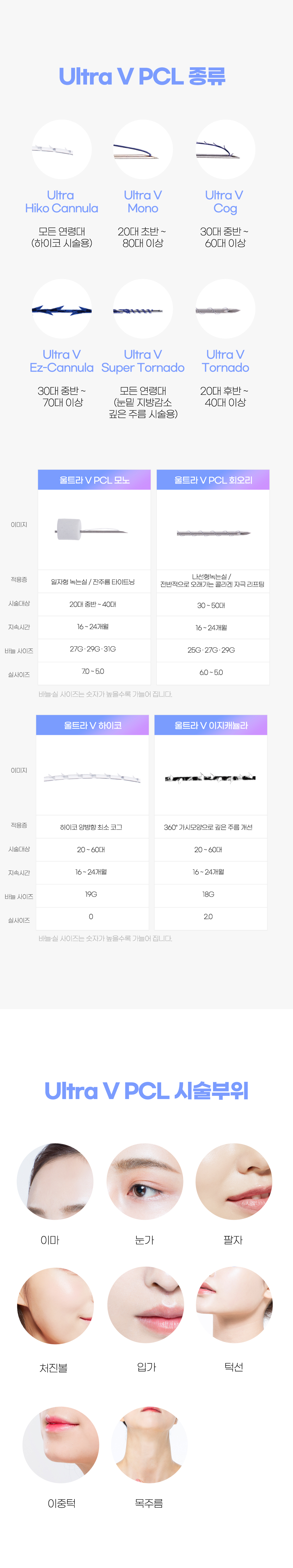Click the Ultra Hiko Cannula thread image
The height and width of the screenshot is (1568, 293).
pyautogui.click(x=62, y=150)
